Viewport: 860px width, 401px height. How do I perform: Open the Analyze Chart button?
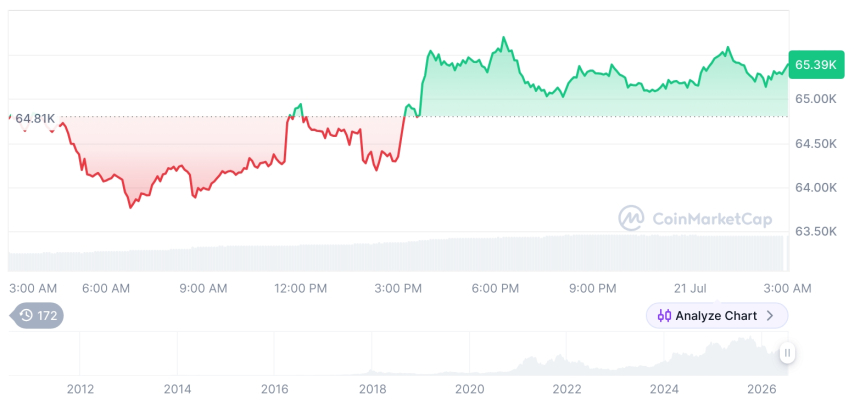[717, 316]
